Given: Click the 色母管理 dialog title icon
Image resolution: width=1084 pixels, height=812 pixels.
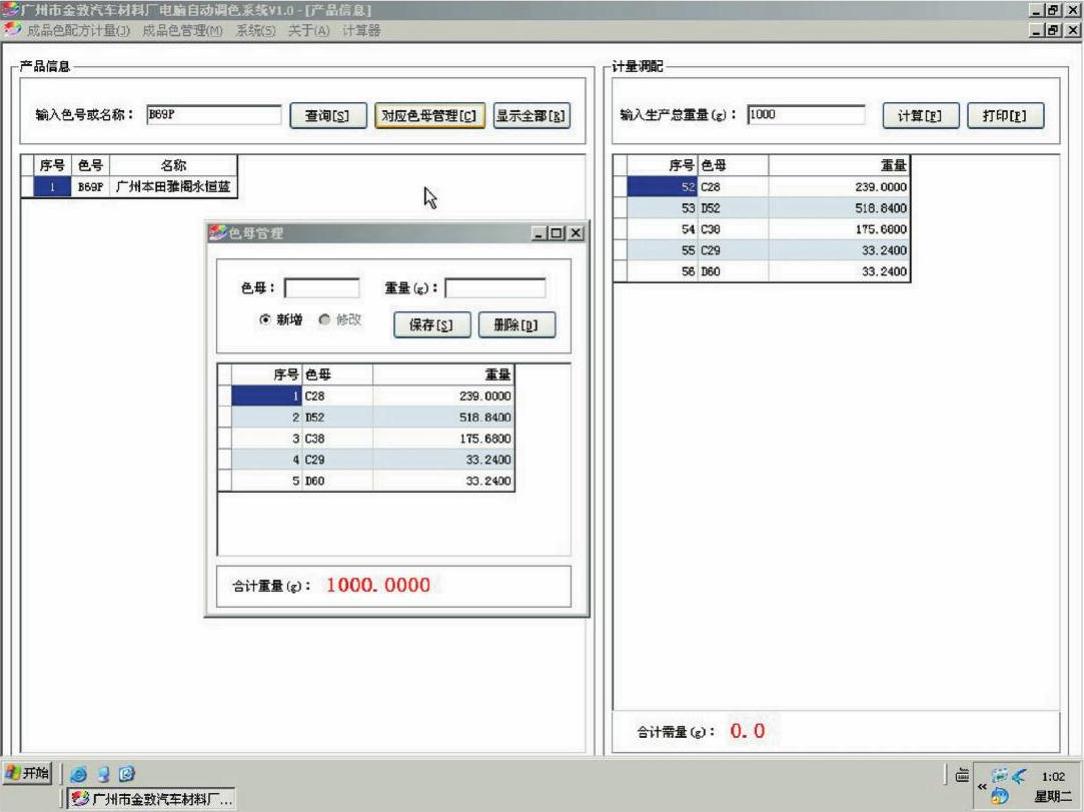Looking at the screenshot, I should [x=218, y=233].
